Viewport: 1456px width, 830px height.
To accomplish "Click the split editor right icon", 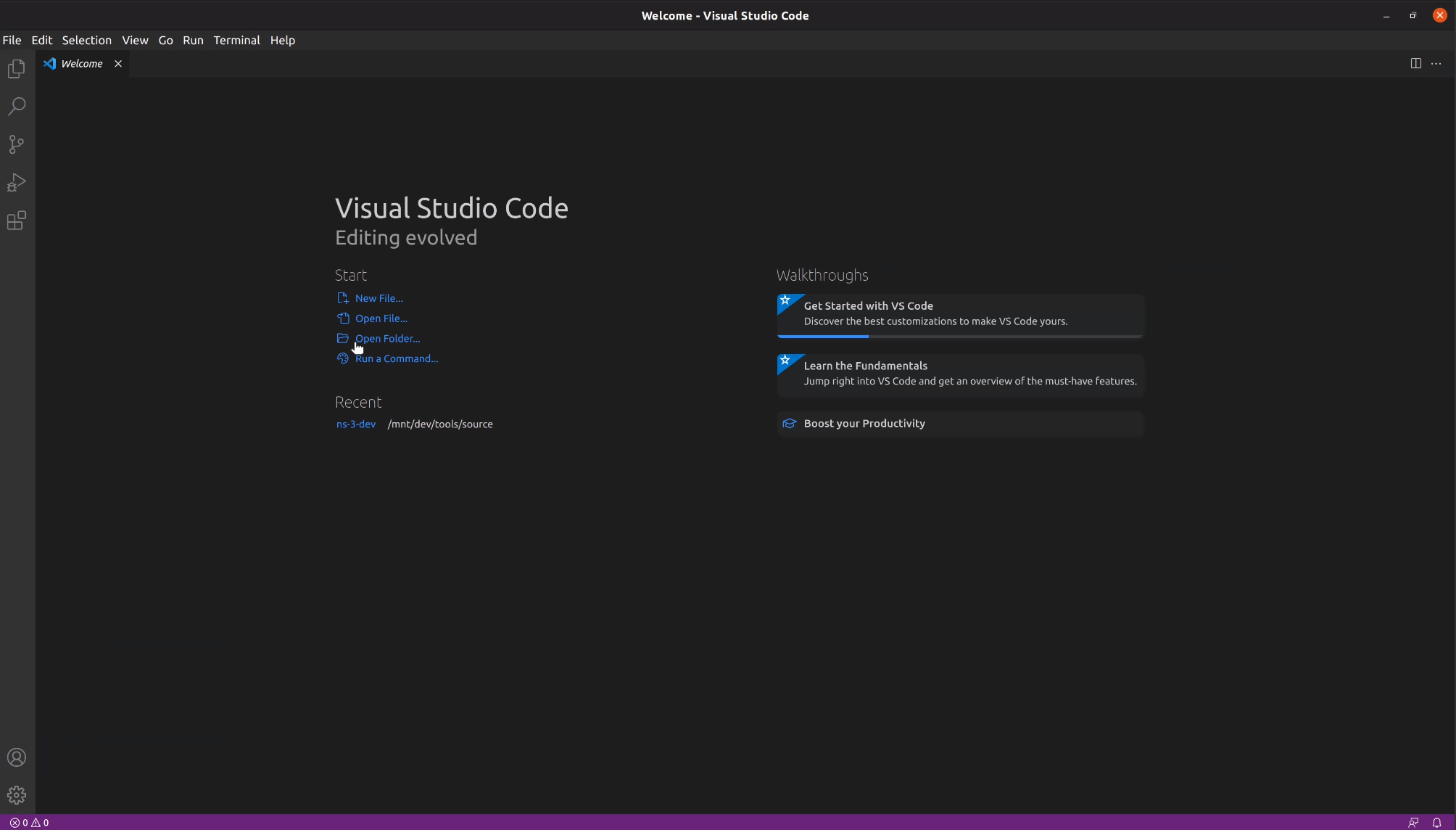I will (1415, 64).
